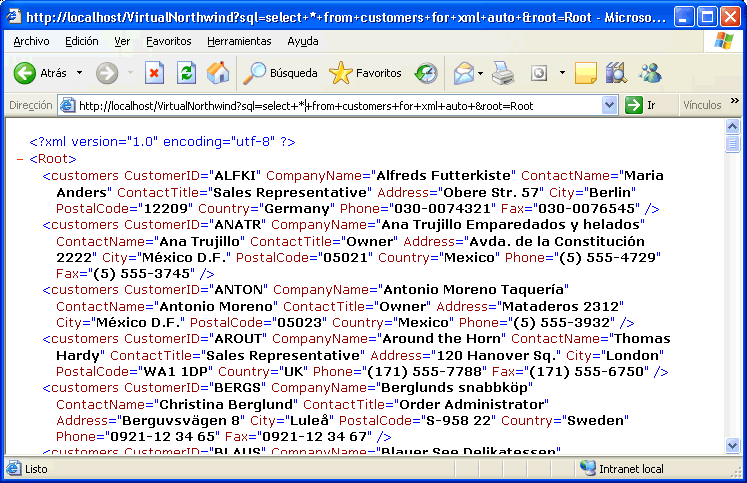
Task: Click the "Listo" status text
Action: click(x=36, y=469)
